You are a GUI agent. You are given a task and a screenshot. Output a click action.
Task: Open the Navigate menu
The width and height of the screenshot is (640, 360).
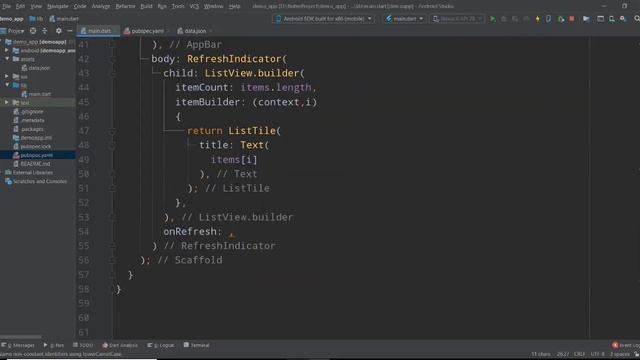[x=58, y=6]
